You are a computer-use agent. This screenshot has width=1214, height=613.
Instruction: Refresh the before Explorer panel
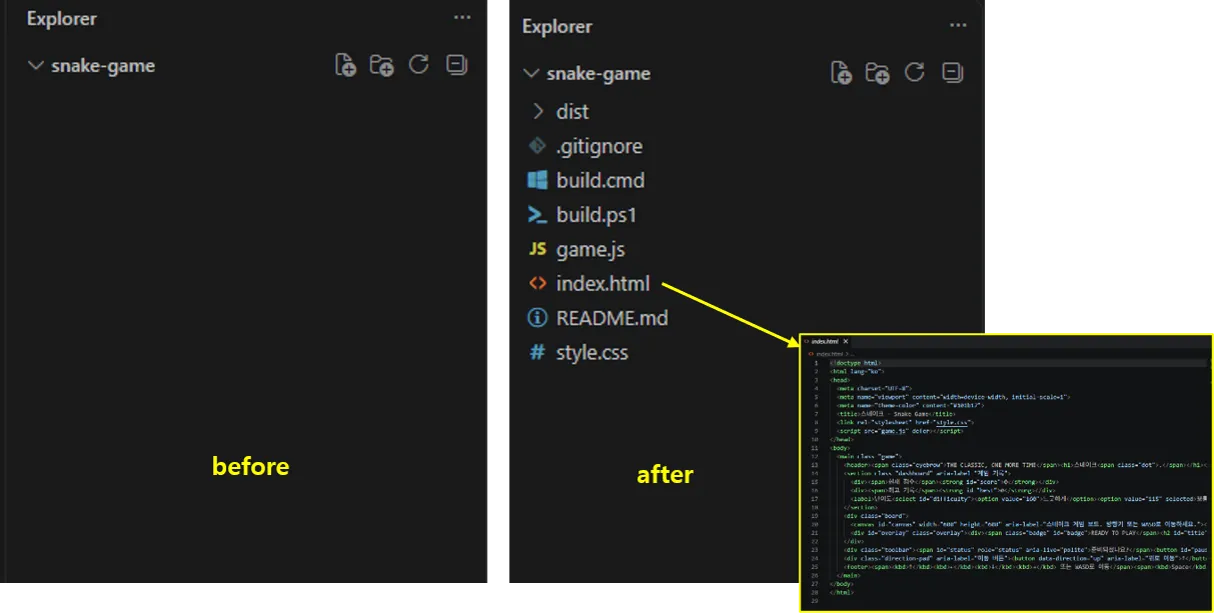pyautogui.click(x=419, y=65)
